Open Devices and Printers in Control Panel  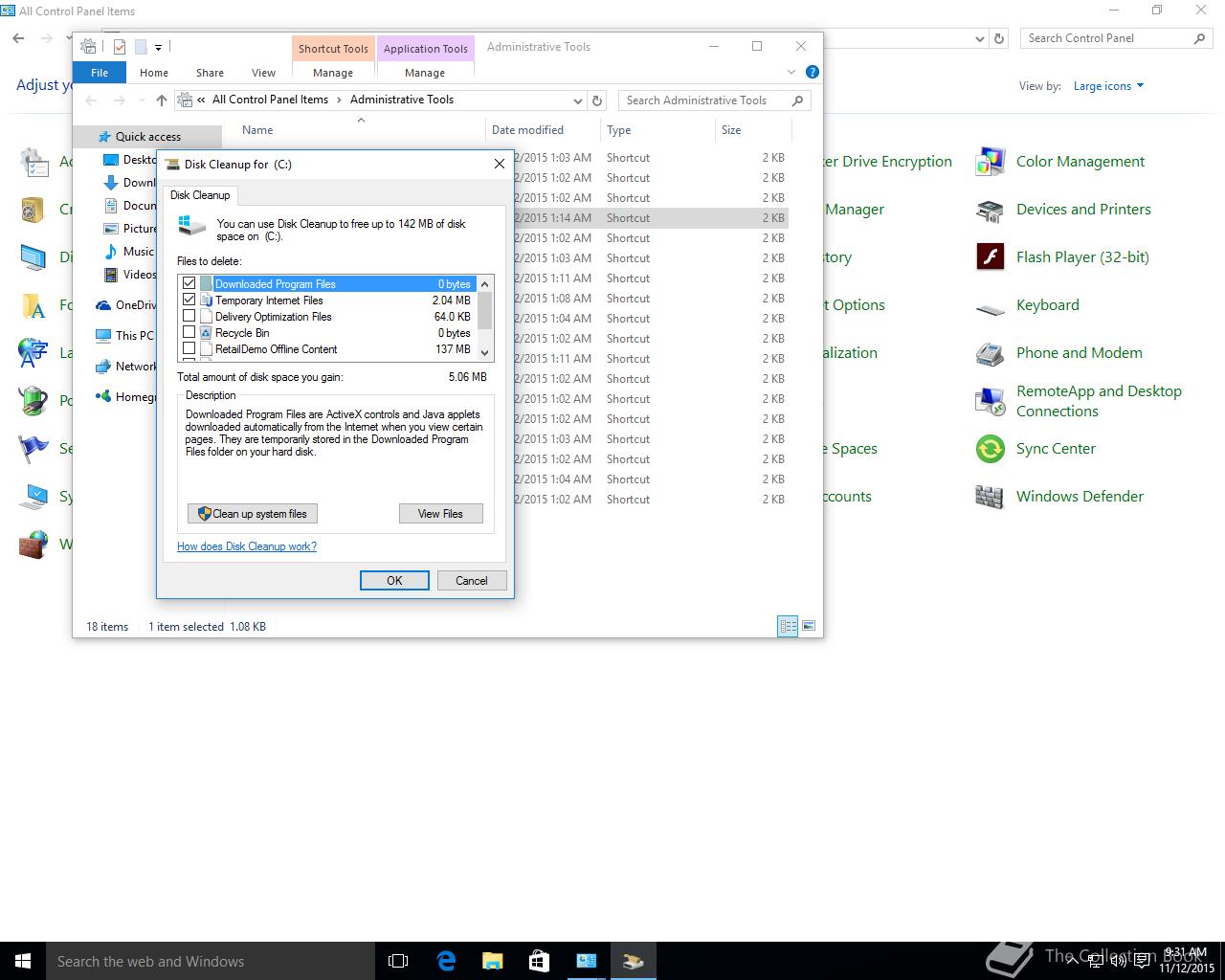point(1062,210)
